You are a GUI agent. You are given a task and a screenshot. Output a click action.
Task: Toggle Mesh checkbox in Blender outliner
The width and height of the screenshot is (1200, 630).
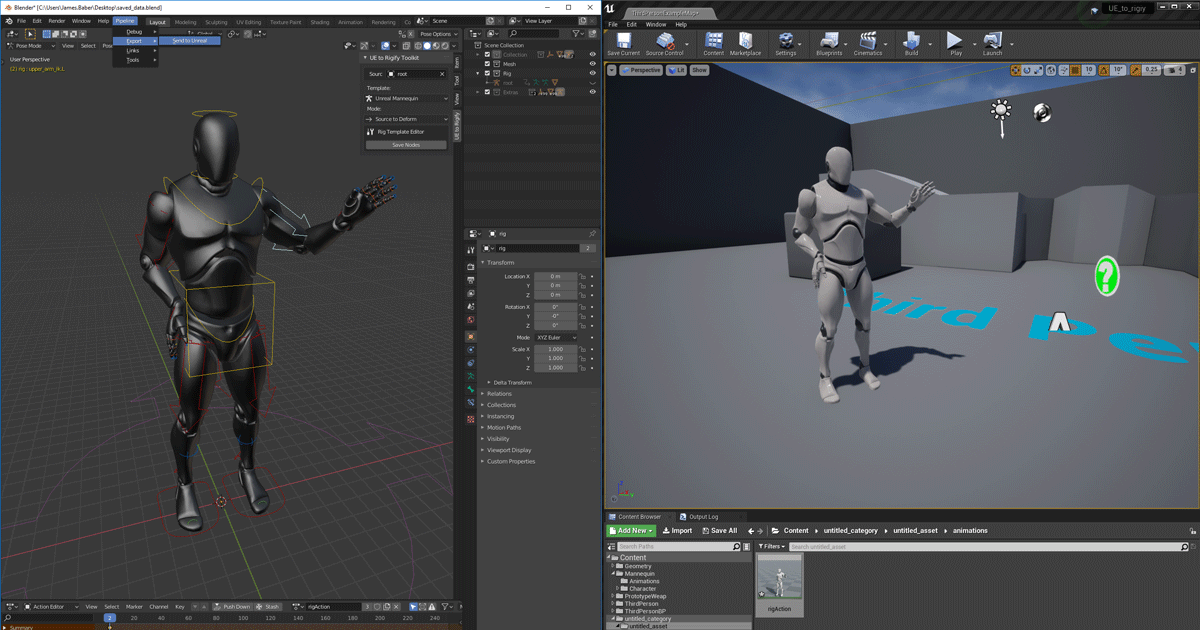[x=488, y=64]
